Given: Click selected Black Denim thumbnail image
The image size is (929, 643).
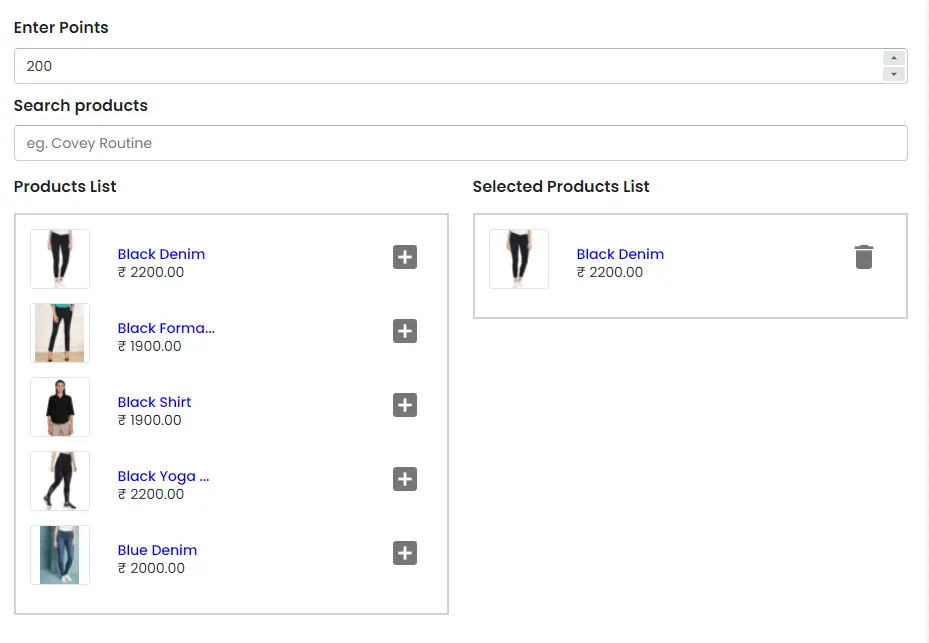Looking at the screenshot, I should [x=519, y=259].
